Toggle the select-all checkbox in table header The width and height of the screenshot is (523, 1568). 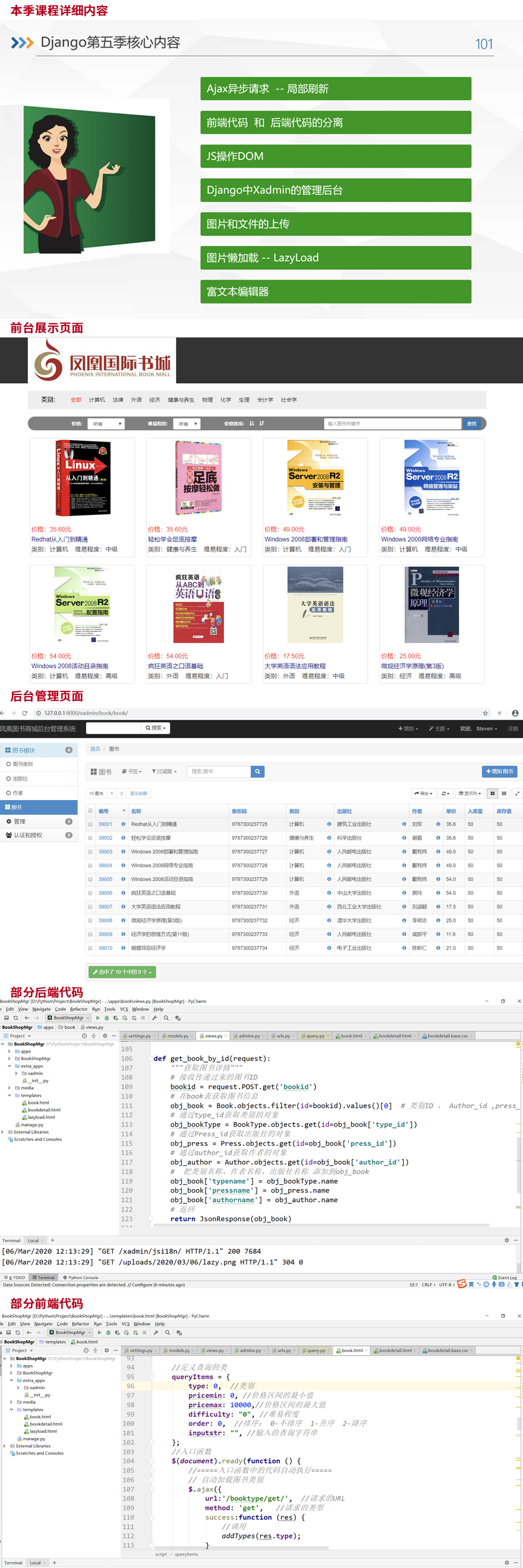(x=91, y=811)
